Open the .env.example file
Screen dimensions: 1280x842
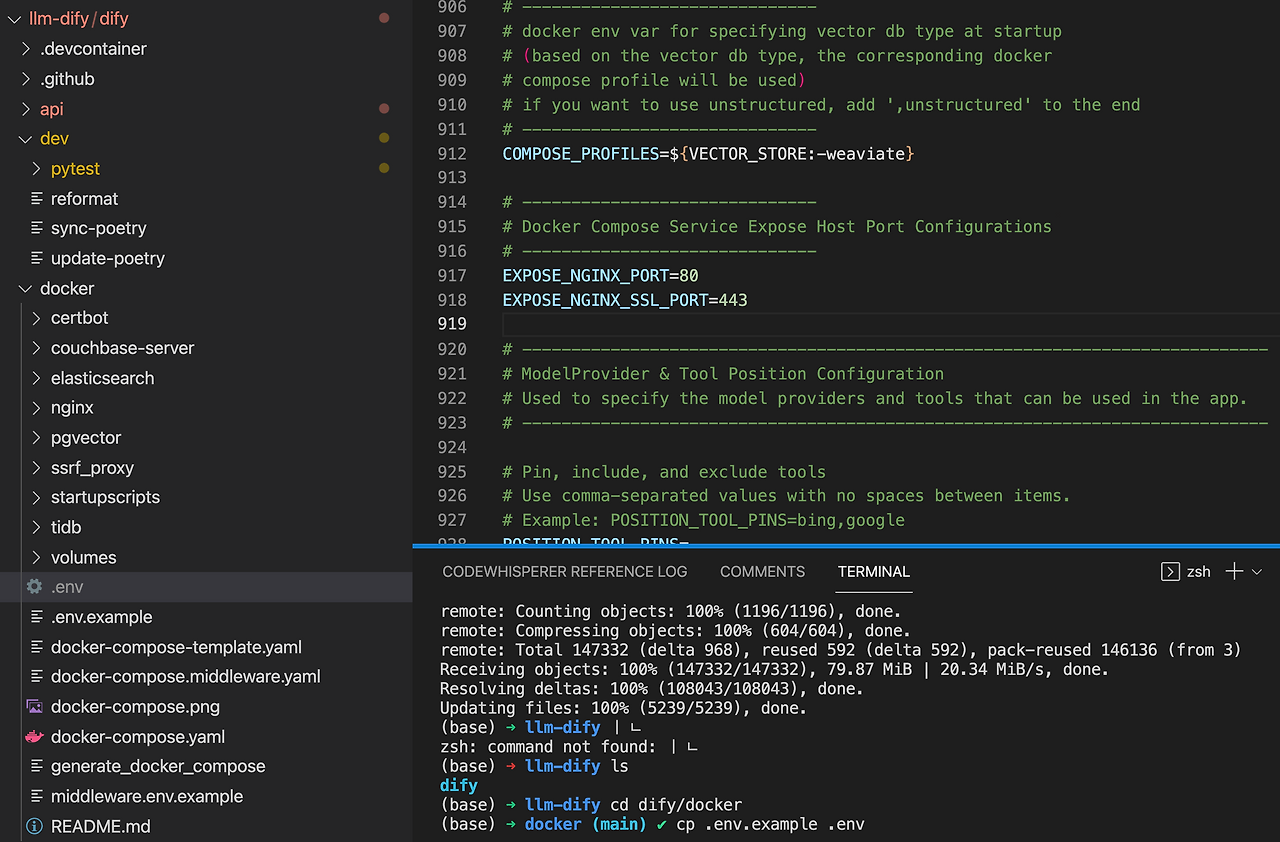click(x=101, y=617)
